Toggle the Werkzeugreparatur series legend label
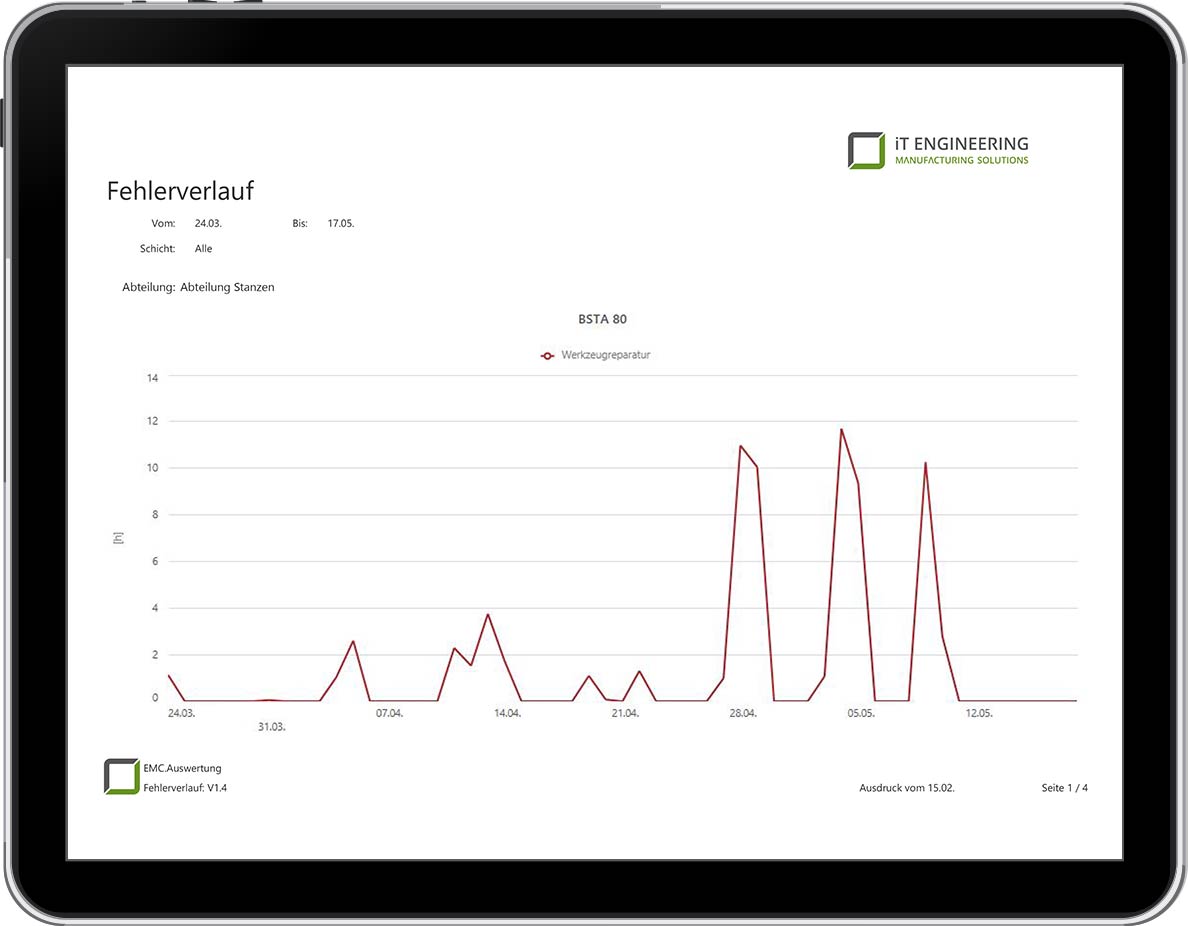 [x=606, y=355]
